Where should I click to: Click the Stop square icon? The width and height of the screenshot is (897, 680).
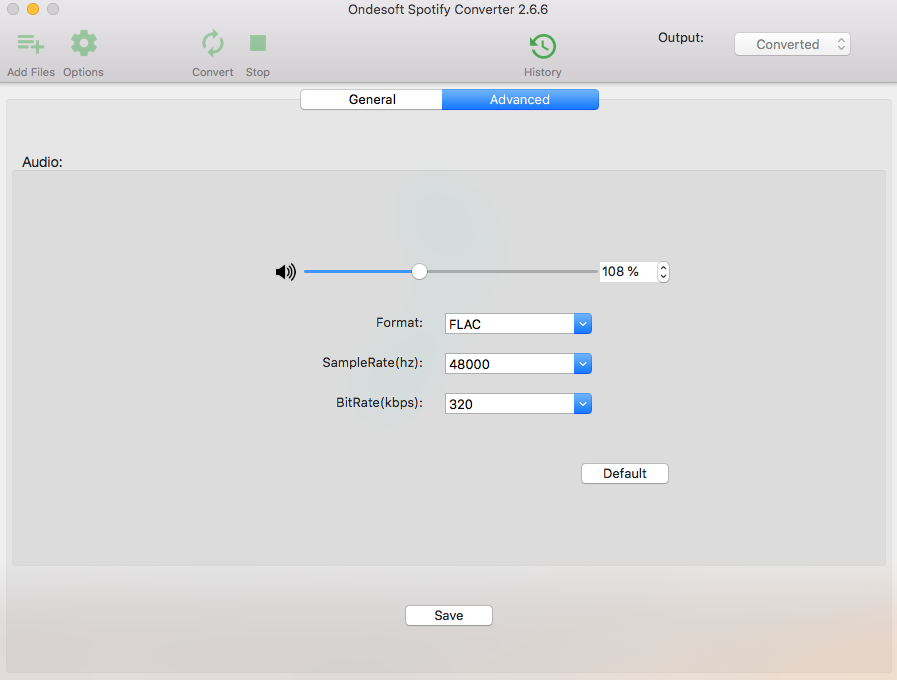click(x=257, y=43)
